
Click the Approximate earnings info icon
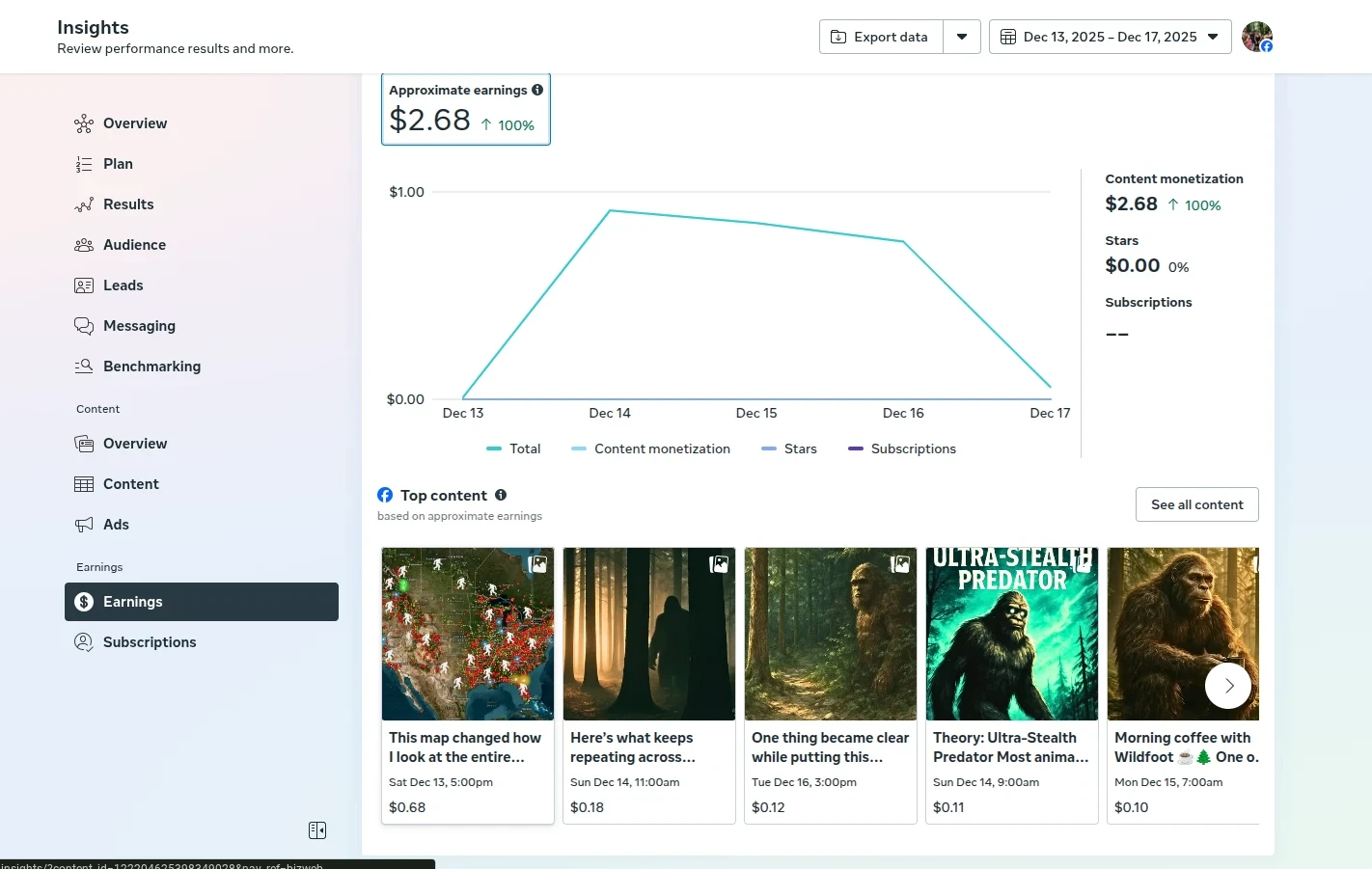[537, 90]
